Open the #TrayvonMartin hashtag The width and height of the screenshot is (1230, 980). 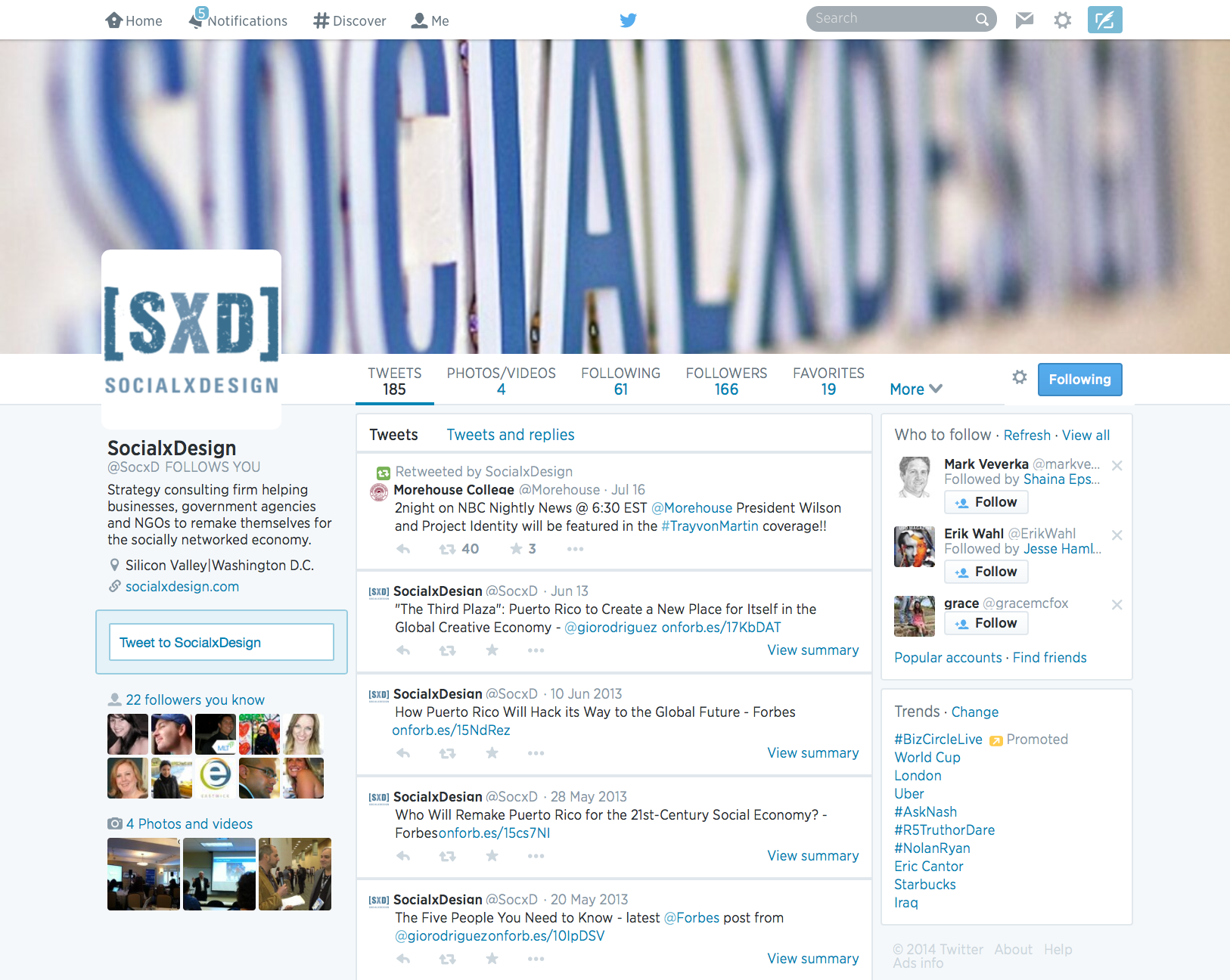710,526
